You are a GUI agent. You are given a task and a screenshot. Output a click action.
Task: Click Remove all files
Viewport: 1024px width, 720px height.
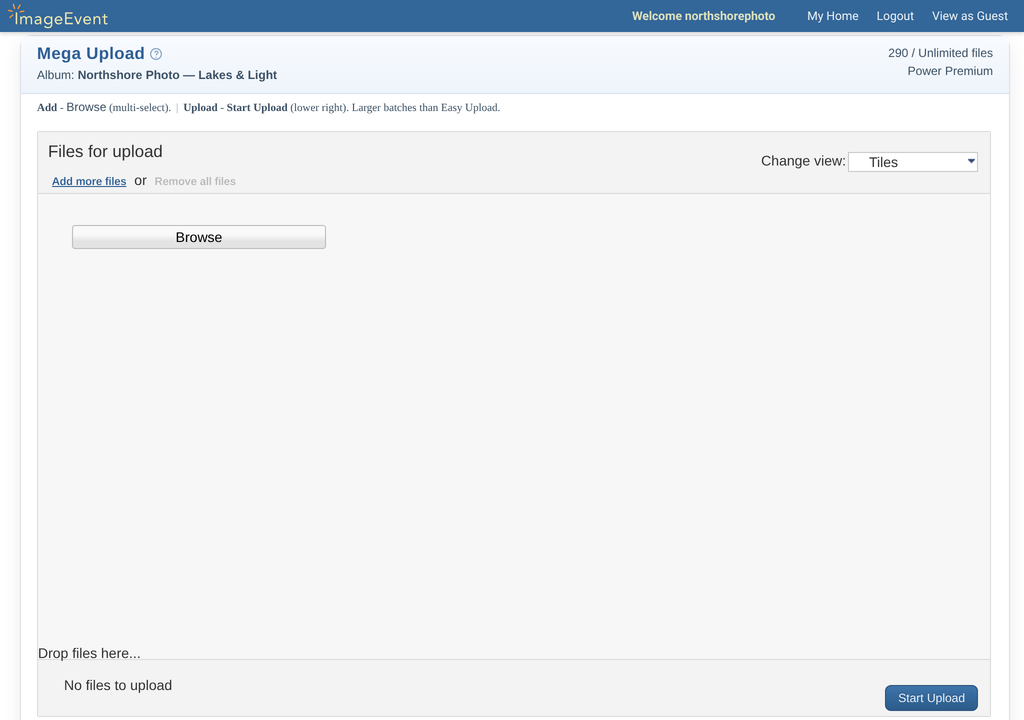195,182
